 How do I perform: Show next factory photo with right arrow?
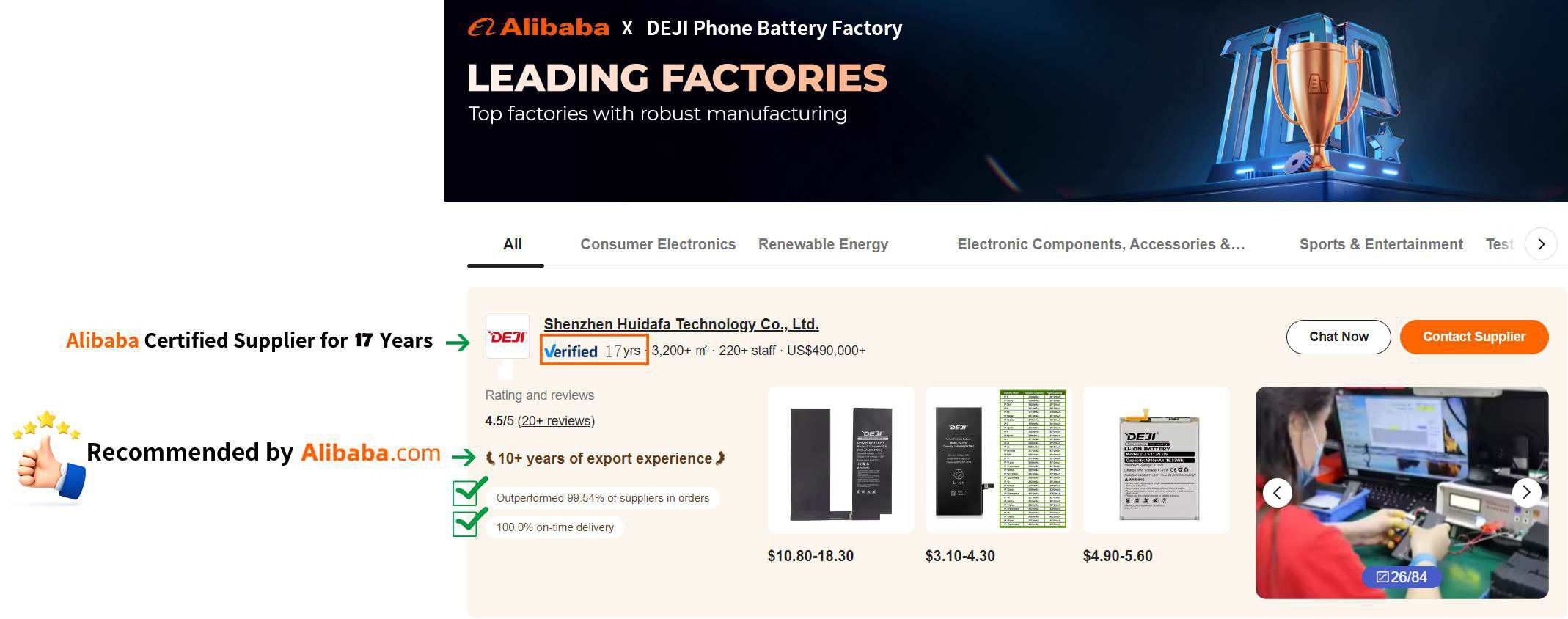(1526, 492)
